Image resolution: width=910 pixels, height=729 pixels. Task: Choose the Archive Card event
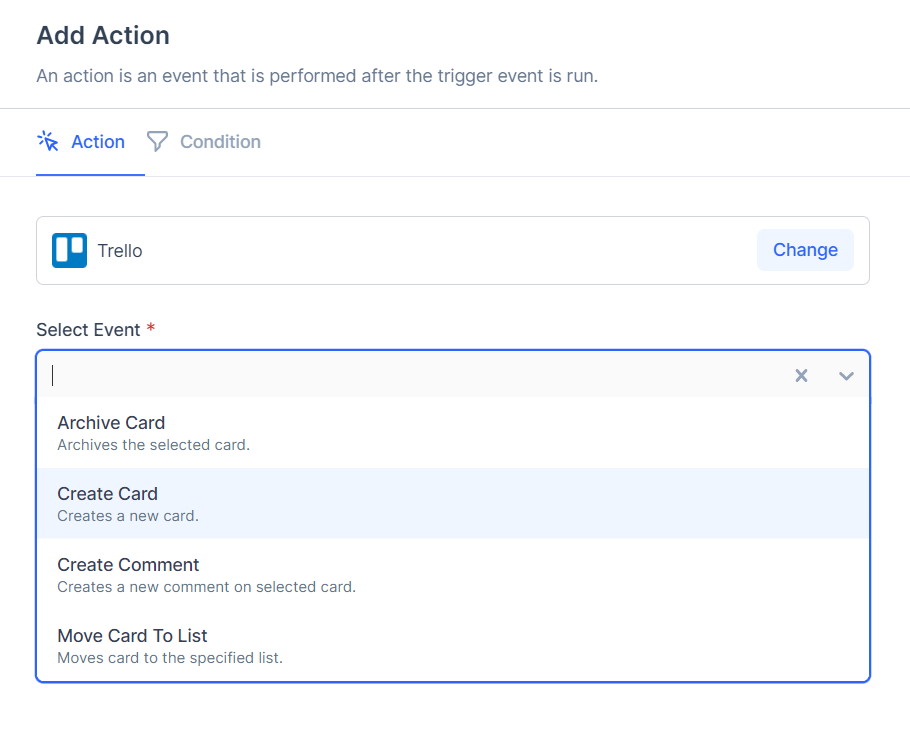pos(111,423)
